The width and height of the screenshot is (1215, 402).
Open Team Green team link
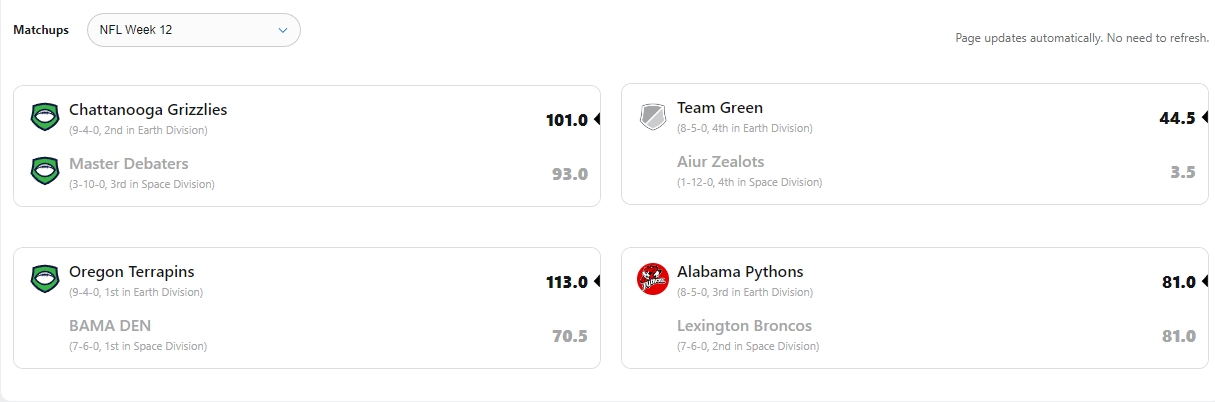click(x=720, y=108)
